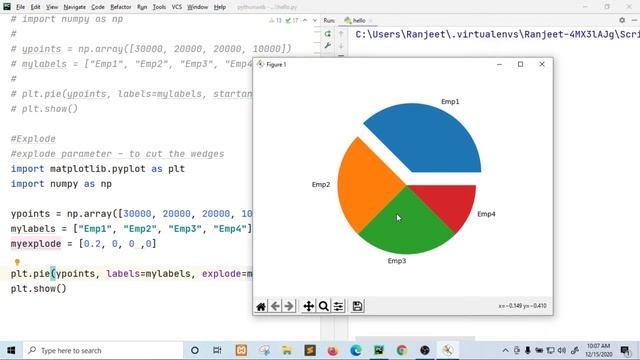This screenshot has width=640, height=360.
Task: Go back to previous view in Figure 1
Action: [x=275, y=306]
